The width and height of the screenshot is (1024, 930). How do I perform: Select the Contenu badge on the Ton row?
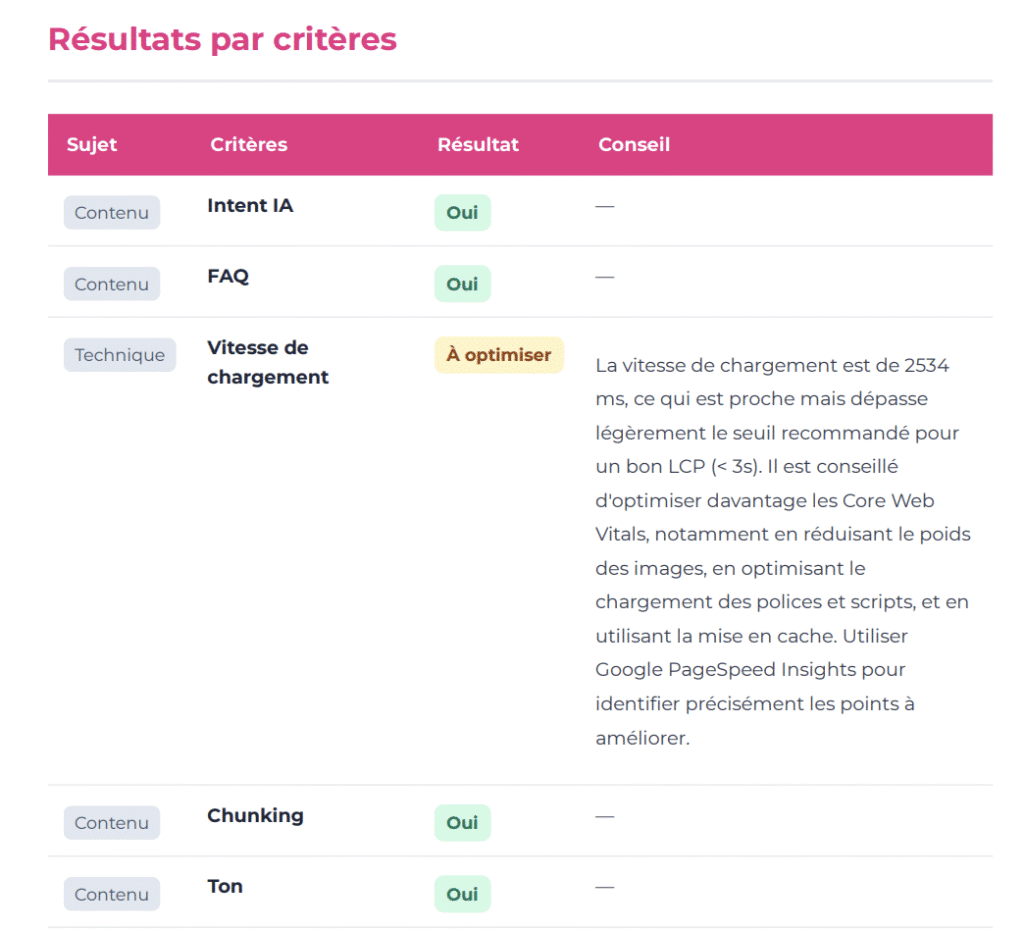[x=111, y=894]
